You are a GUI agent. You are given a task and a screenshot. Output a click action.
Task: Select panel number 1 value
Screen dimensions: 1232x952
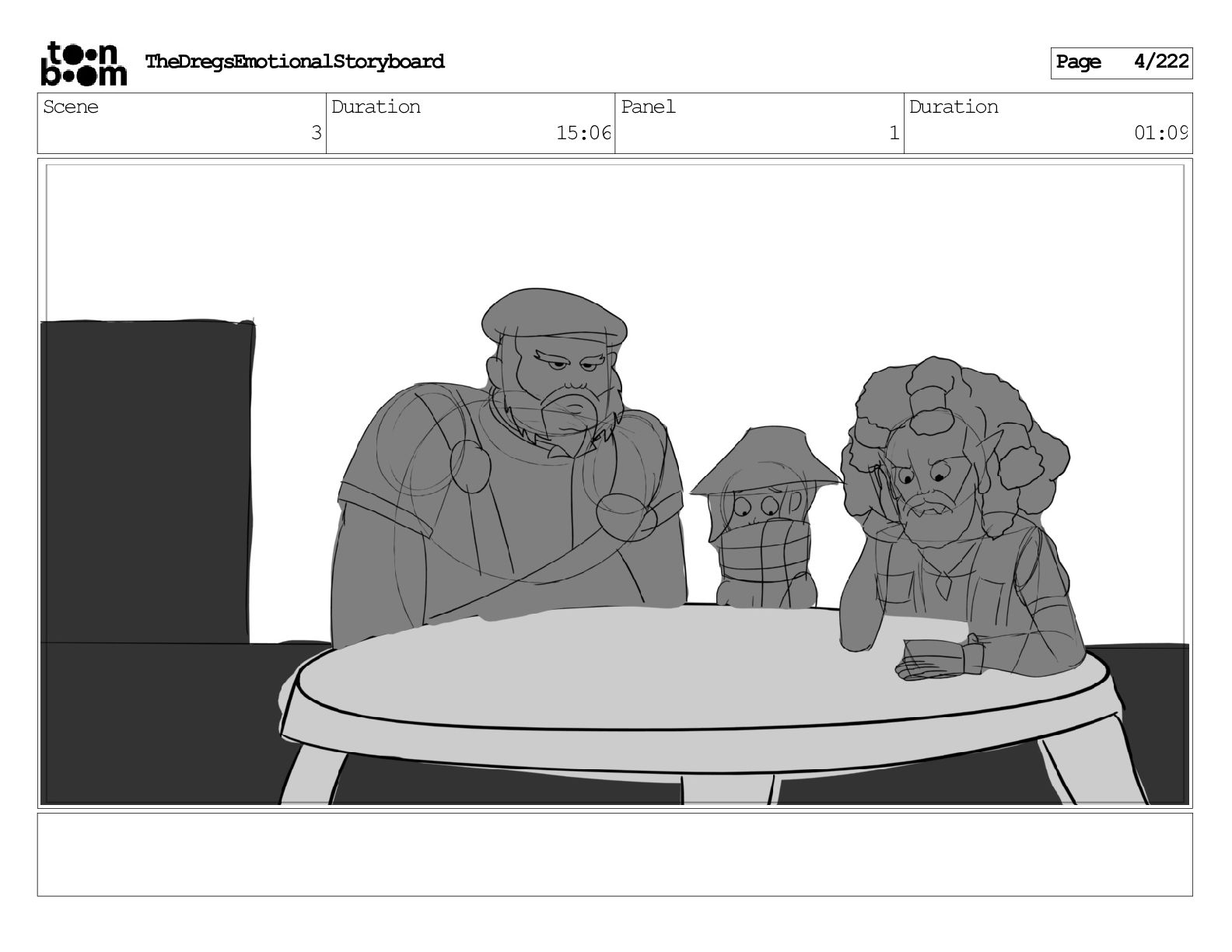coord(894,133)
